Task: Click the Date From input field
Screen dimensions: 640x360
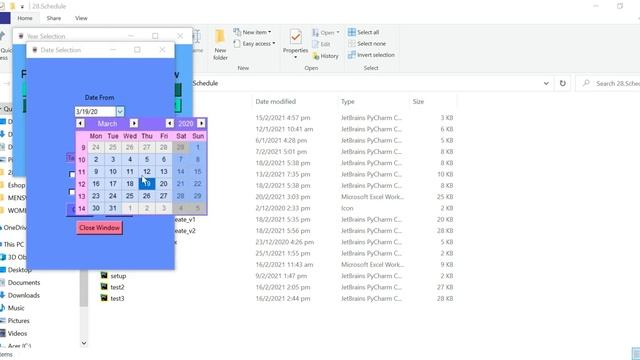Action: [95, 111]
